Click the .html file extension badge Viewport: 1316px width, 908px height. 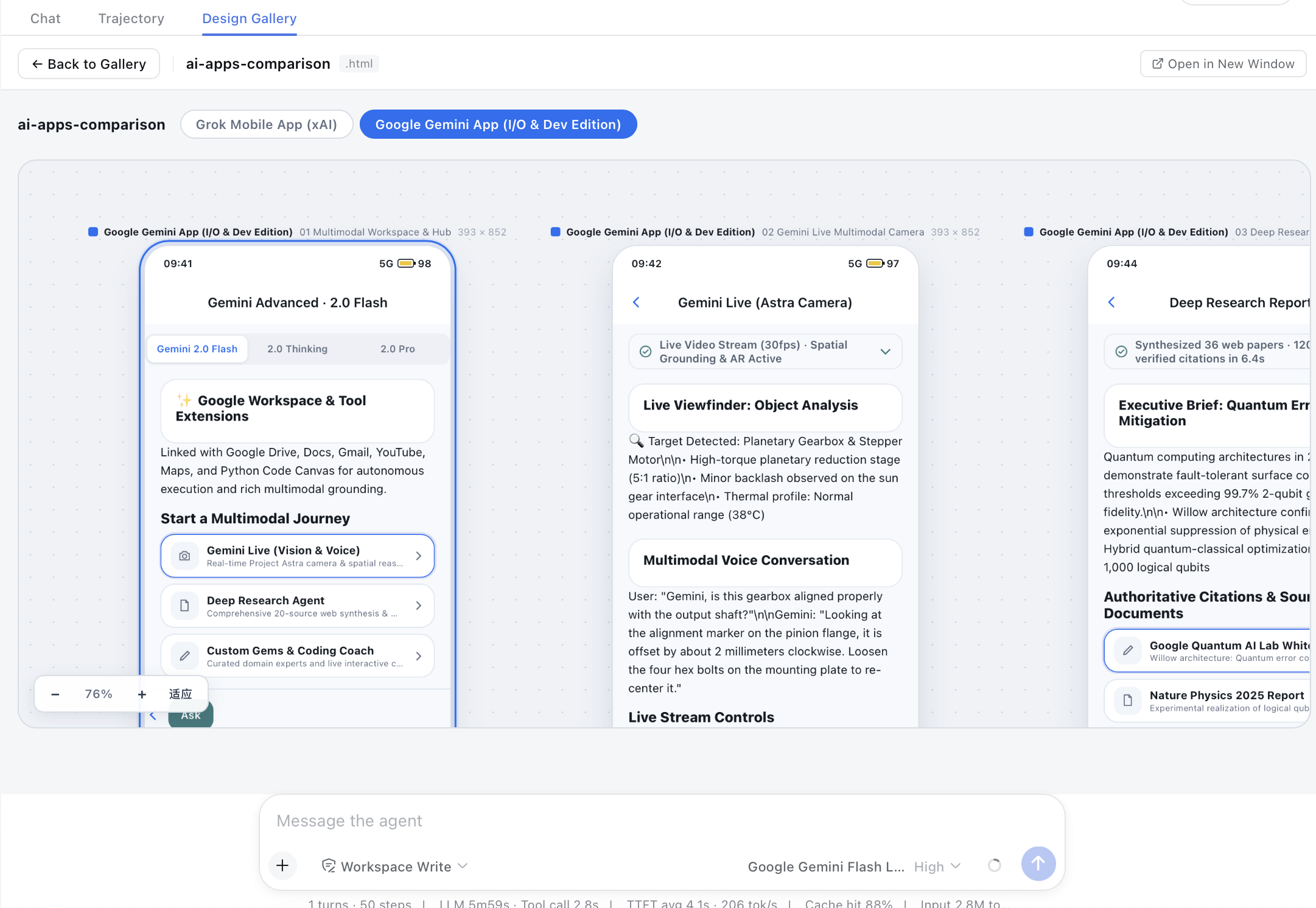pos(359,64)
